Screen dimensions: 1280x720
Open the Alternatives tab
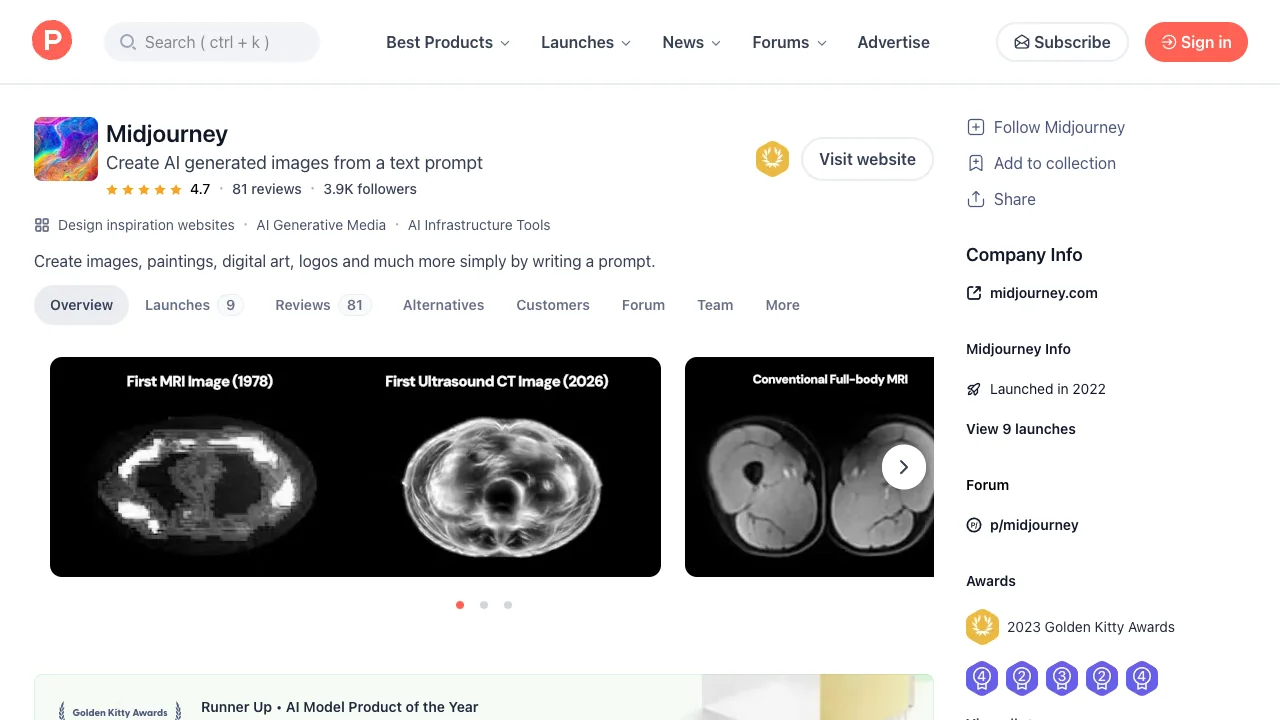pyautogui.click(x=443, y=305)
